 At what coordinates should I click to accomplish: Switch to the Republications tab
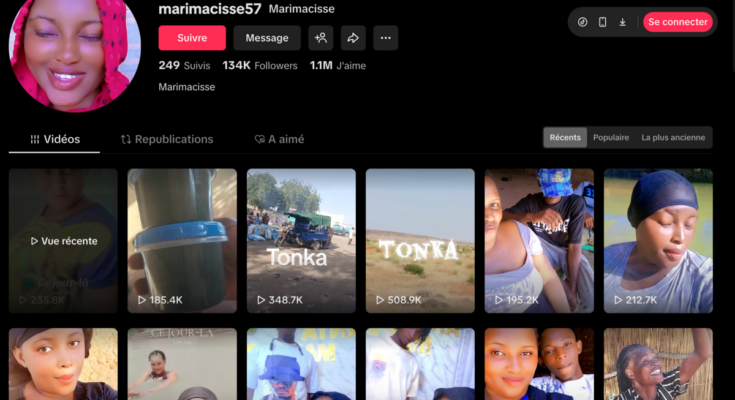[x=167, y=139]
